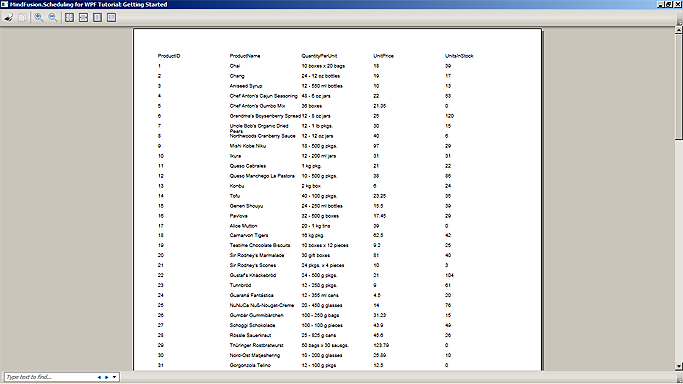683x384 pixels.
Task: Click the UnitsInStock column header text
Action: pyautogui.click(x=459, y=56)
